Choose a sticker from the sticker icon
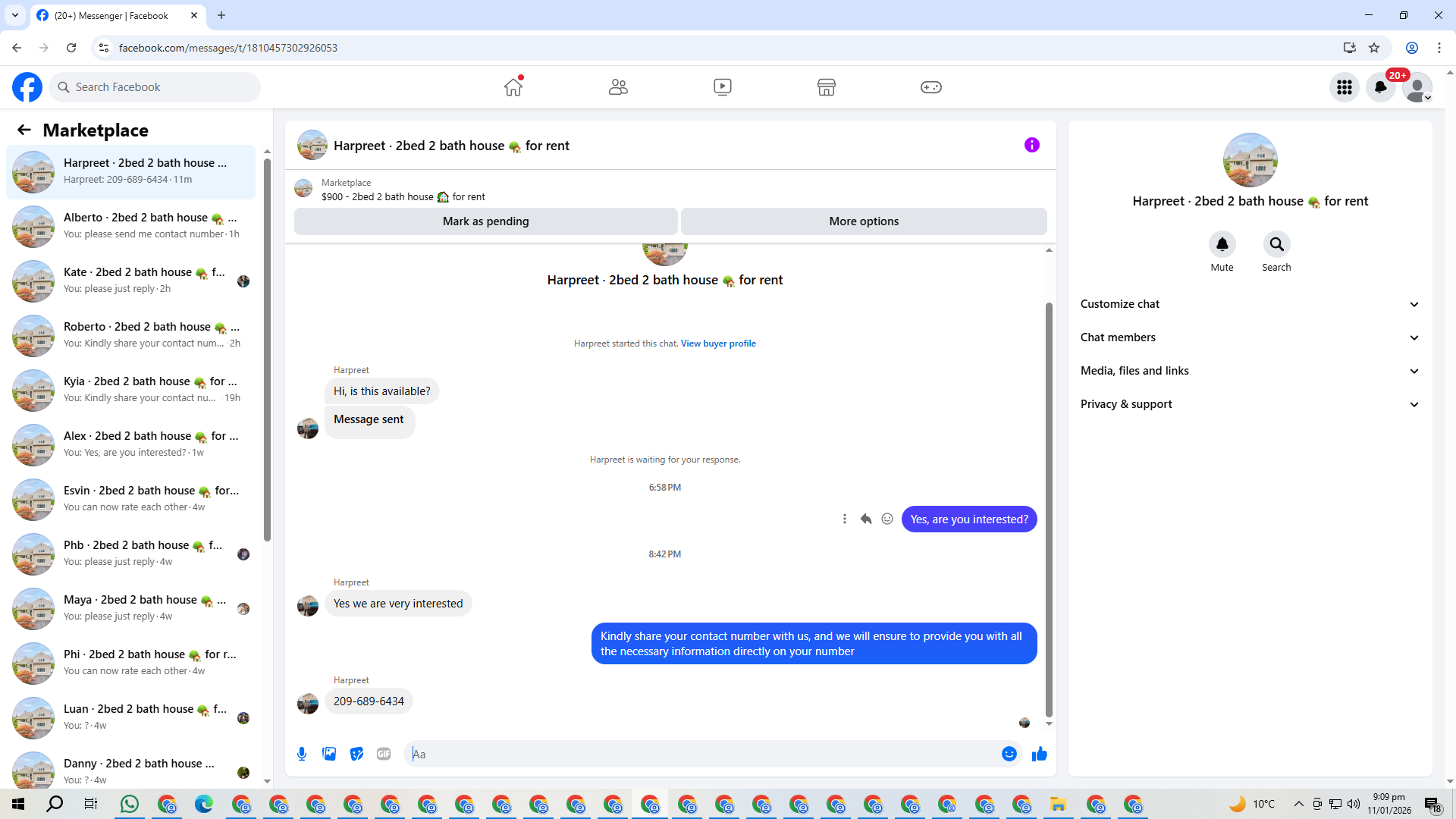This screenshot has height=819, width=1456. click(x=356, y=754)
